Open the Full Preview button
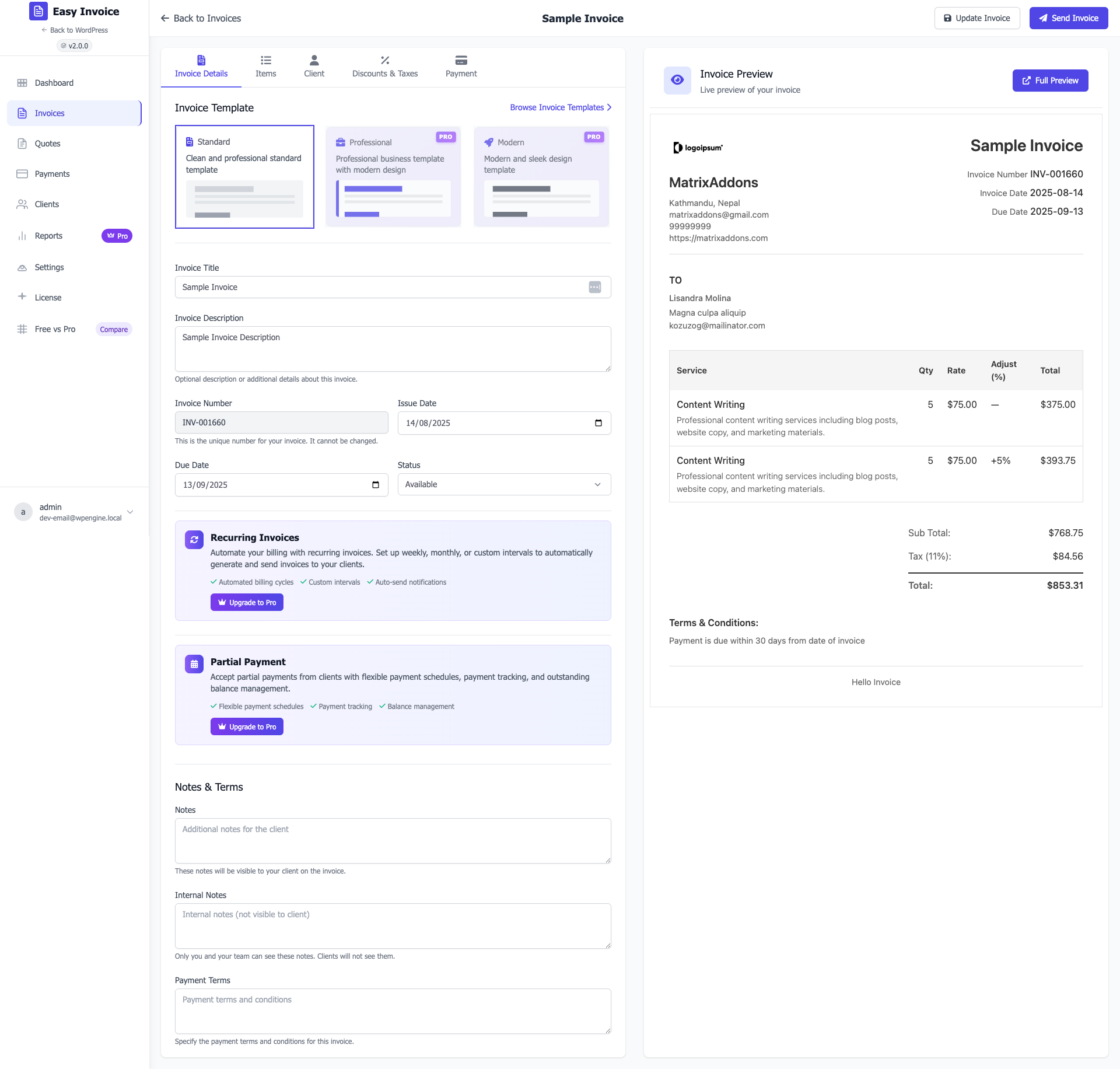 point(1050,81)
